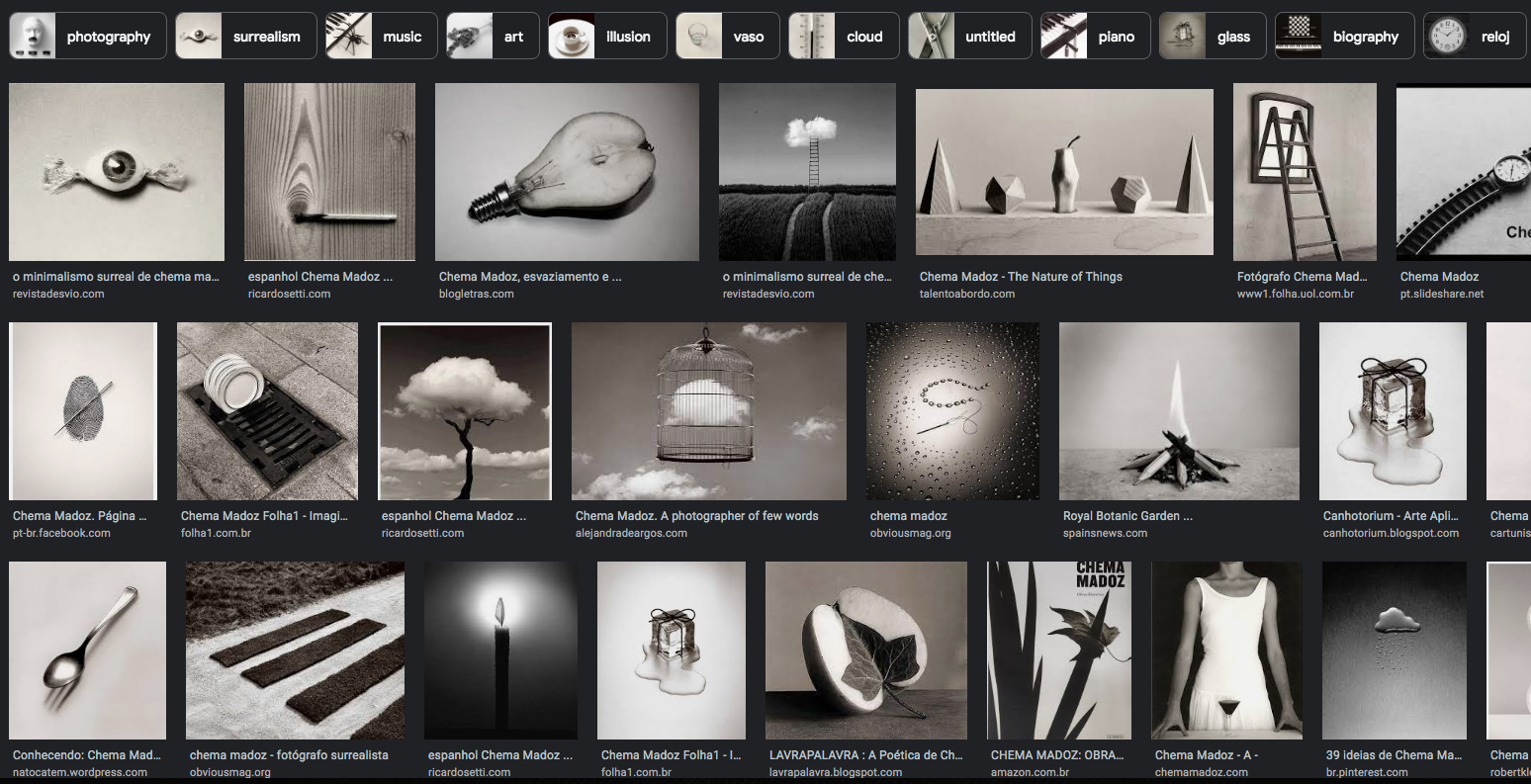Open the wristwatch on rail track image

pos(1464,172)
